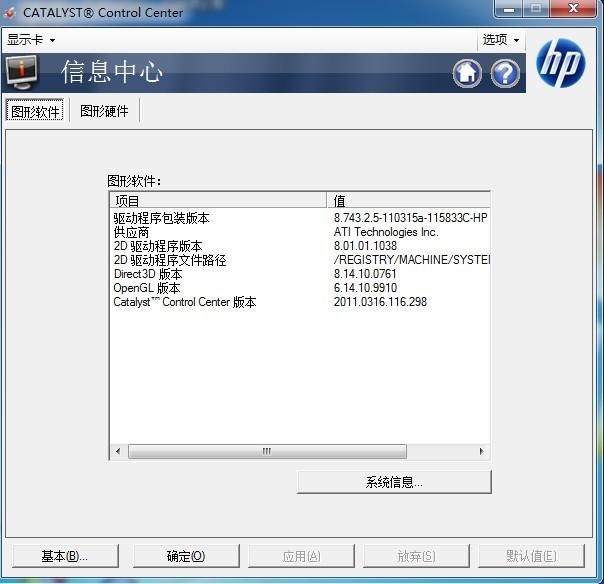Select the 2D 驱动程序文件路径 row
The width and height of the screenshot is (604, 584).
[300, 260]
